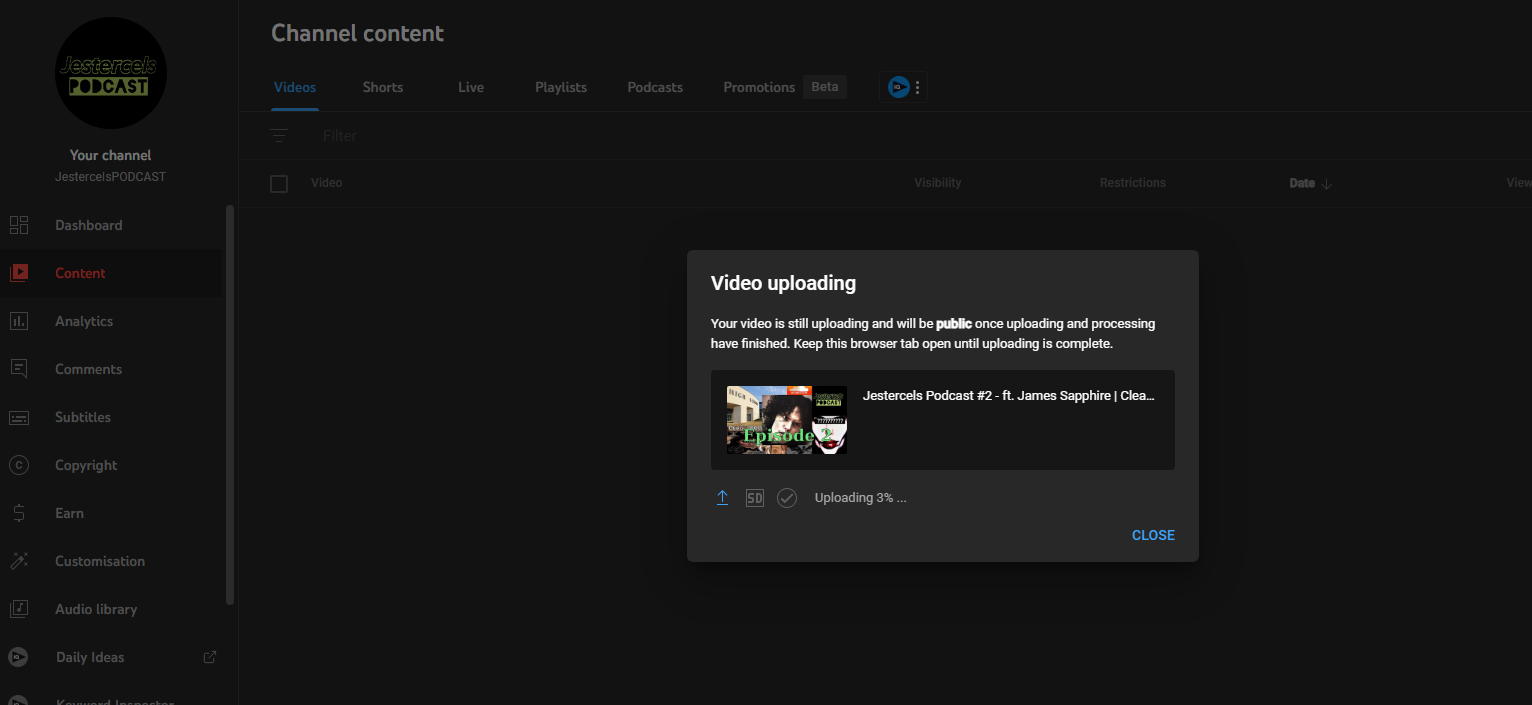Click the Date column header label

(x=1302, y=183)
